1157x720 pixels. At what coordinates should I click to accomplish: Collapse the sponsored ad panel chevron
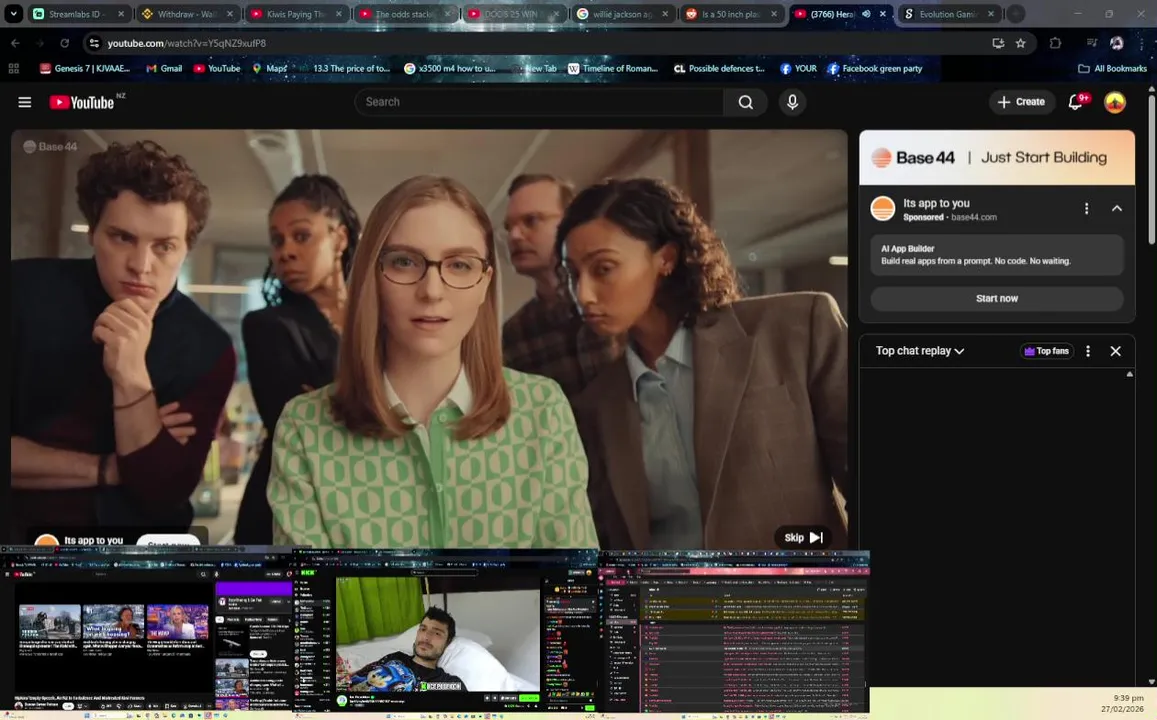click(1116, 209)
